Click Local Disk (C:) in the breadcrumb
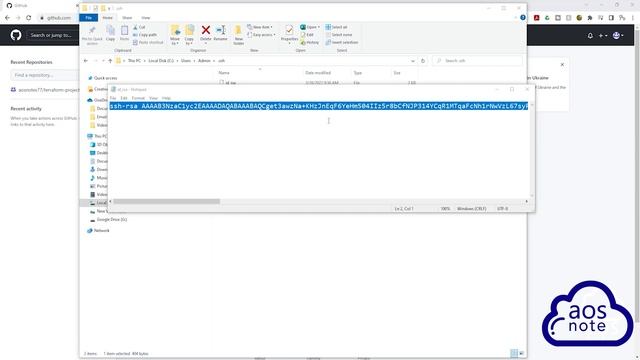640x360 pixels. (x=161, y=61)
